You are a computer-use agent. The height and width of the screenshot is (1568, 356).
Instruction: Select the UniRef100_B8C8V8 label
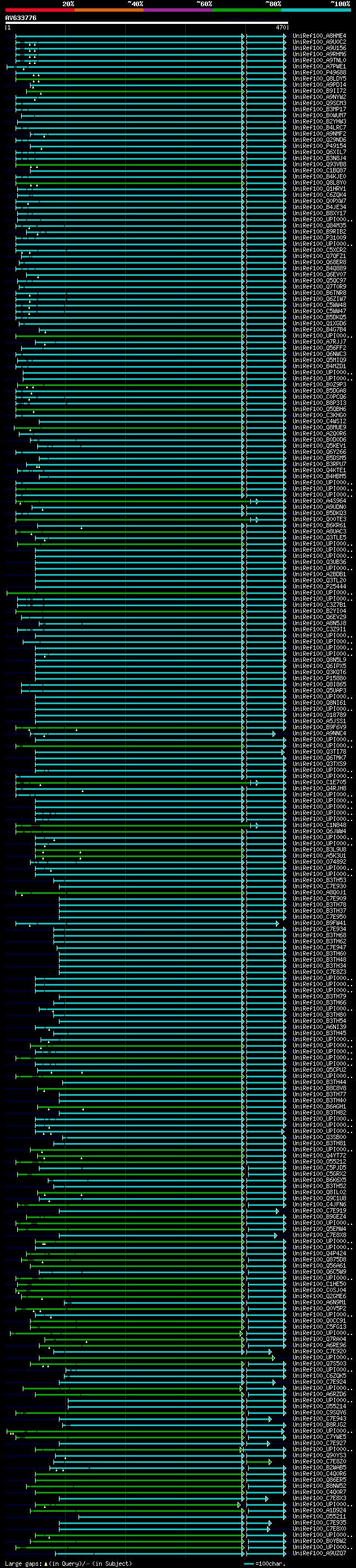coord(319,1088)
